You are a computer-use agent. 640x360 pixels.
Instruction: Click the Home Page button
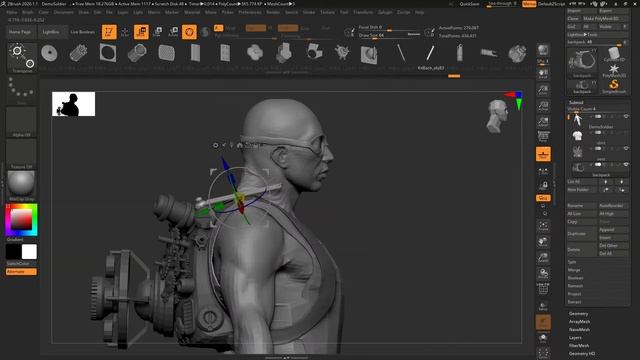[x=20, y=32]
